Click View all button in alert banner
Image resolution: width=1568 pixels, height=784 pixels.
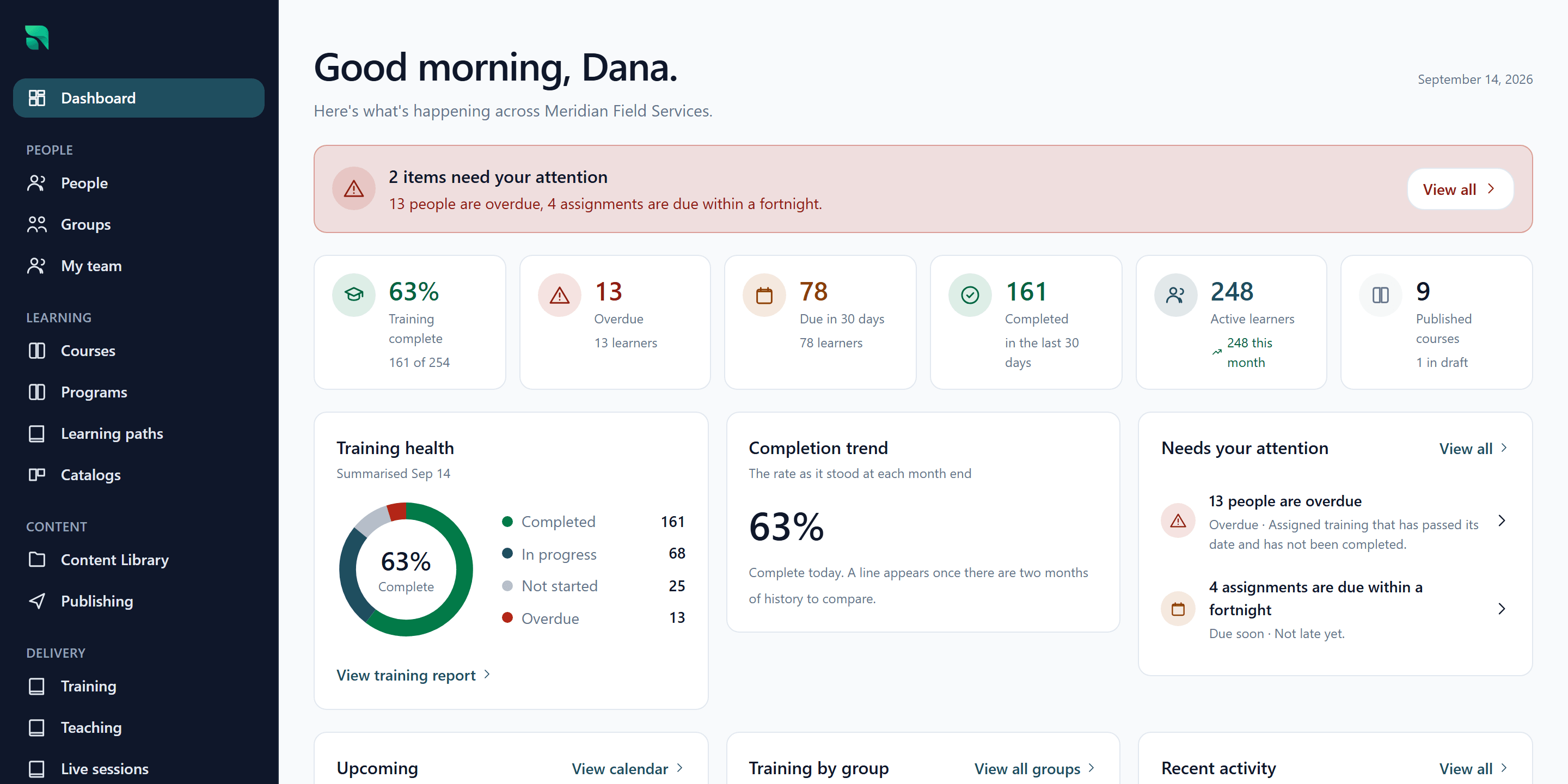click(1460, 189)
